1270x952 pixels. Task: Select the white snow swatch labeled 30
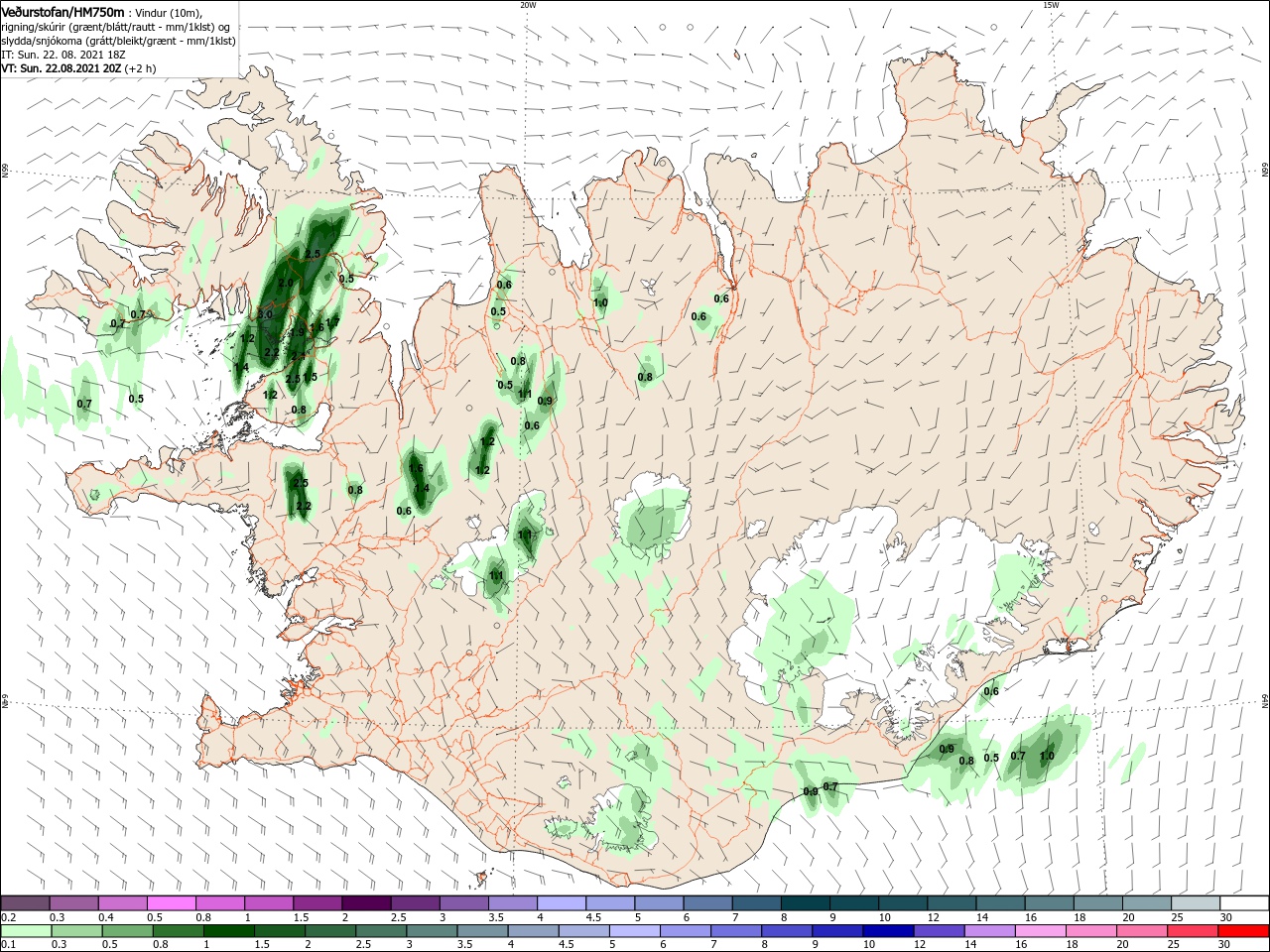(1244, 902)
